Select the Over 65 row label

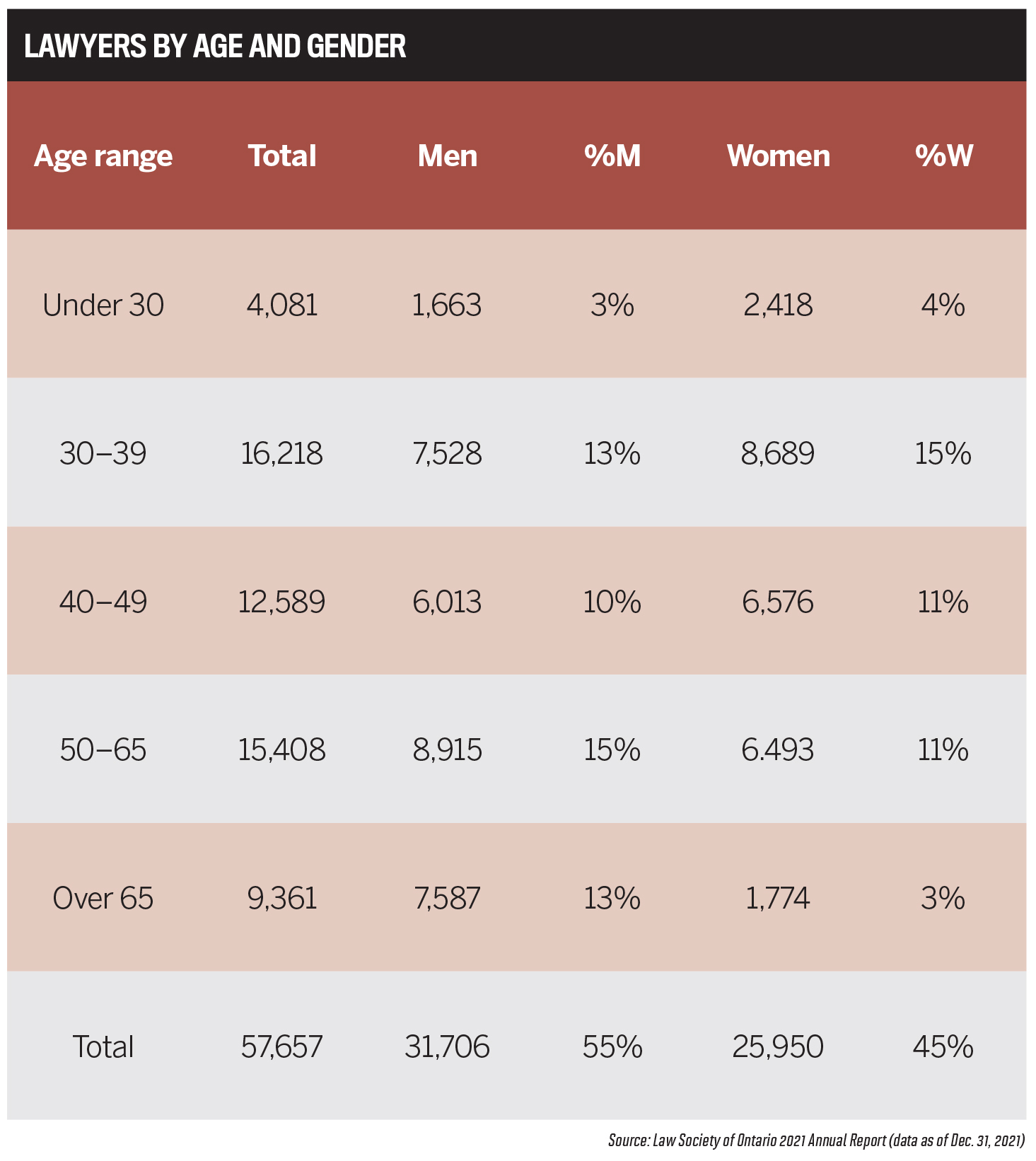point(103,898)
